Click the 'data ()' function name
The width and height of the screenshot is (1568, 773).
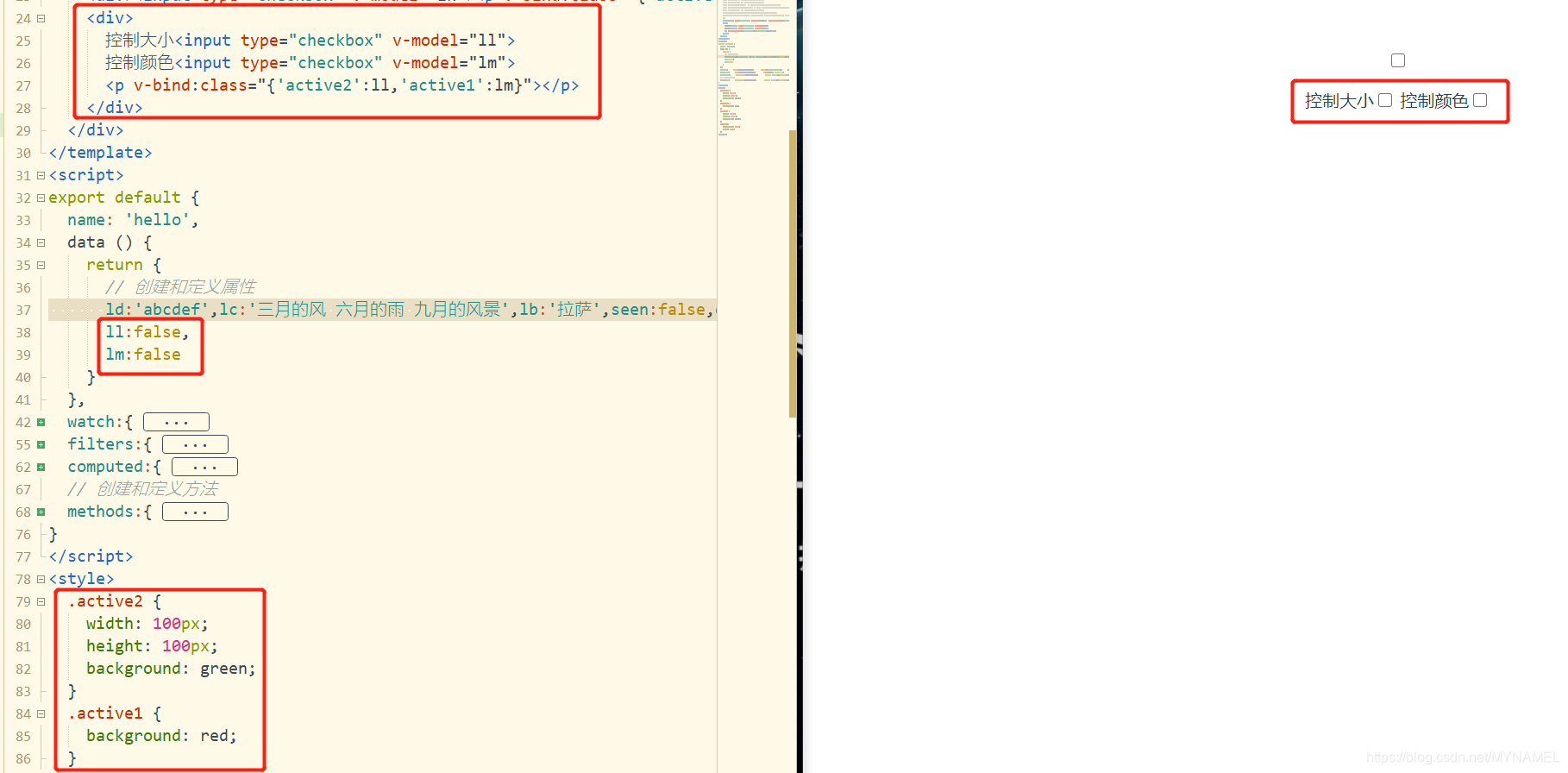(x=100, y=242)
